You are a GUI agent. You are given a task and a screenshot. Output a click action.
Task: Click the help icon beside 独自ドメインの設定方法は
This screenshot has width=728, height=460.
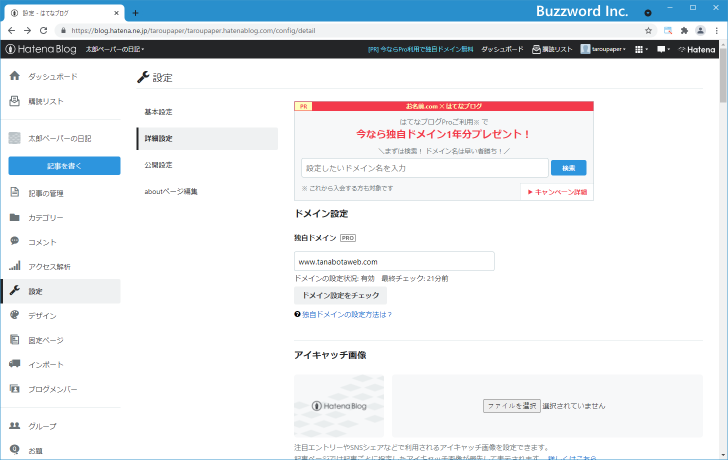[297, 314]
